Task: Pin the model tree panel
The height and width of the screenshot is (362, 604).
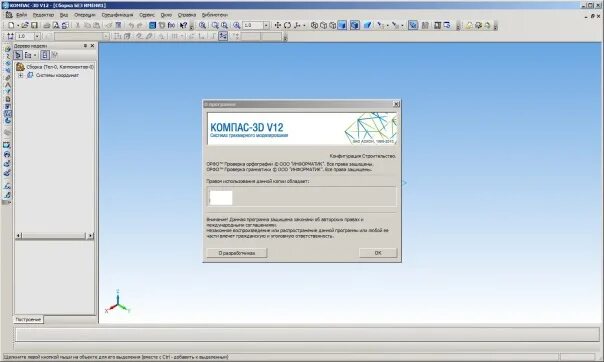Action: coord(85,45)
